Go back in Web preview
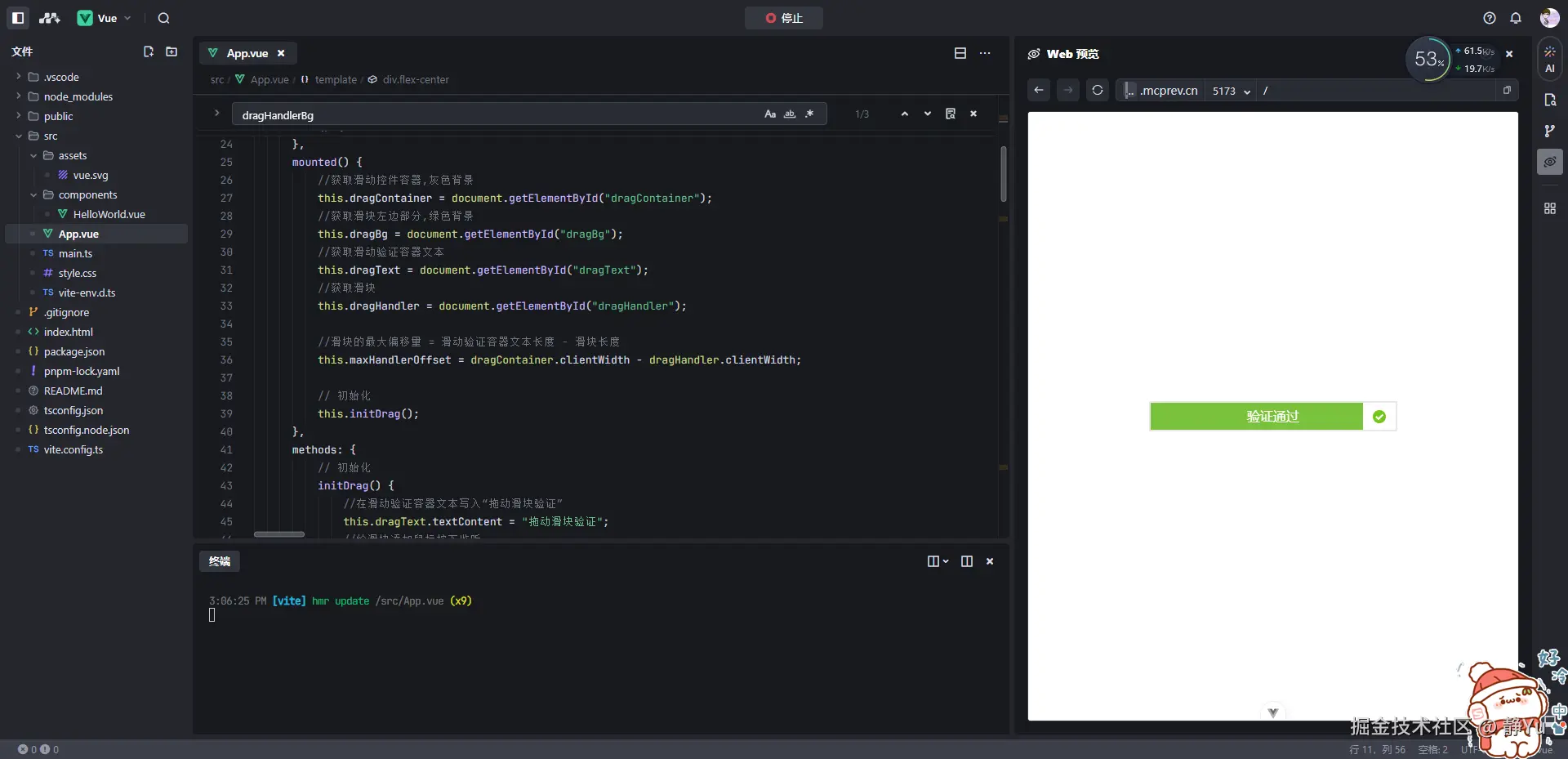Viewport: 1568px width, 759px height. coord(1039,90)
